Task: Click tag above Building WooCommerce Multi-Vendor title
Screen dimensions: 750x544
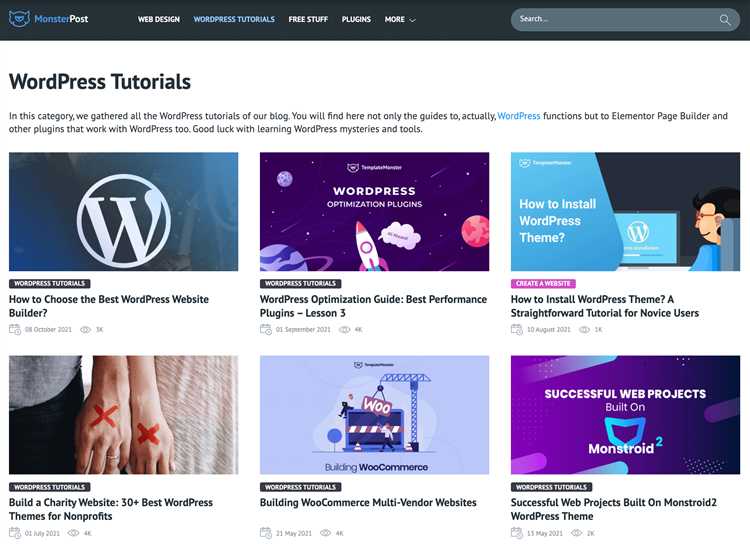Action: (300, 487)
